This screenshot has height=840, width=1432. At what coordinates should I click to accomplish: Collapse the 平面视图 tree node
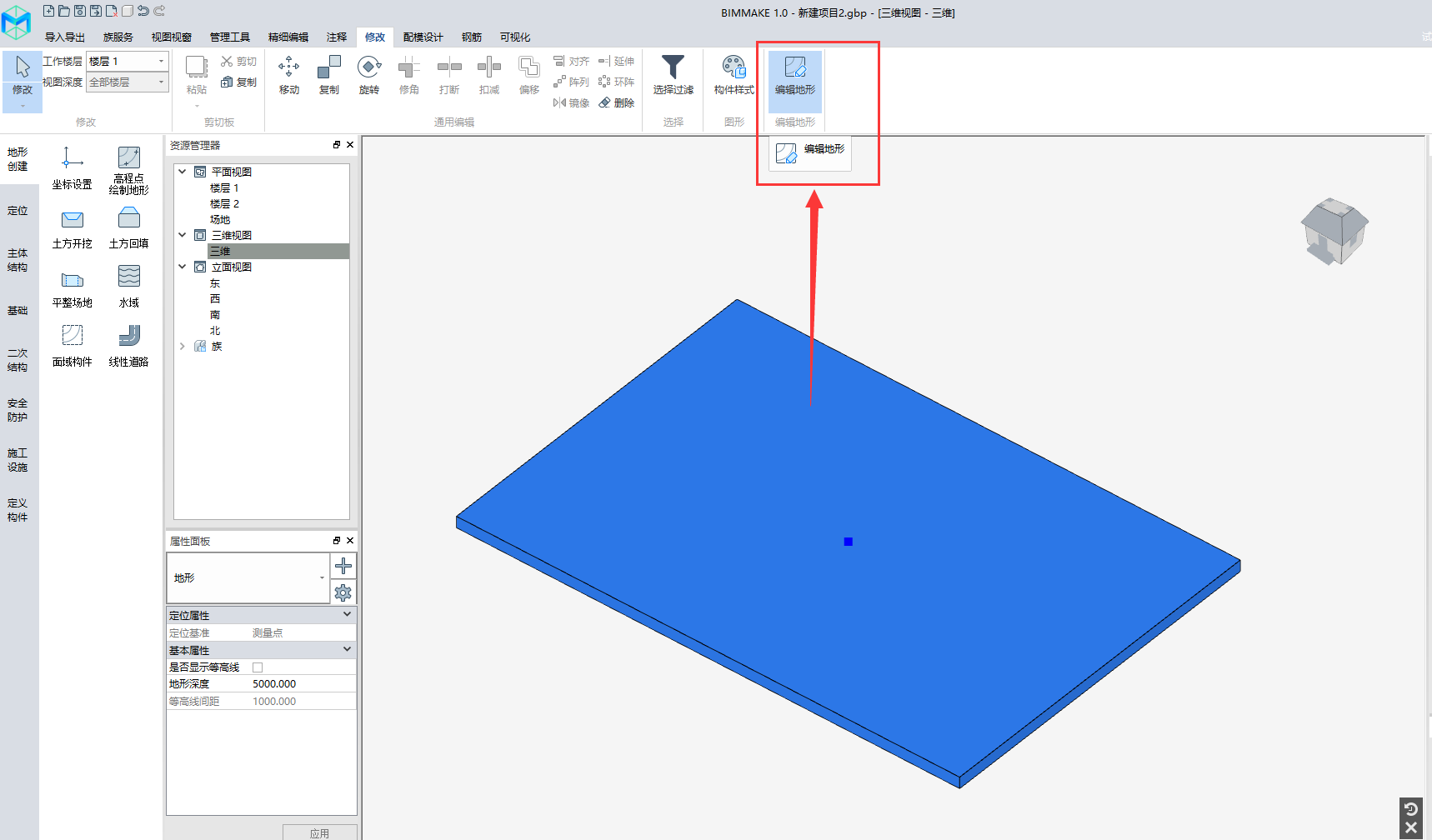tap(183, 172)
